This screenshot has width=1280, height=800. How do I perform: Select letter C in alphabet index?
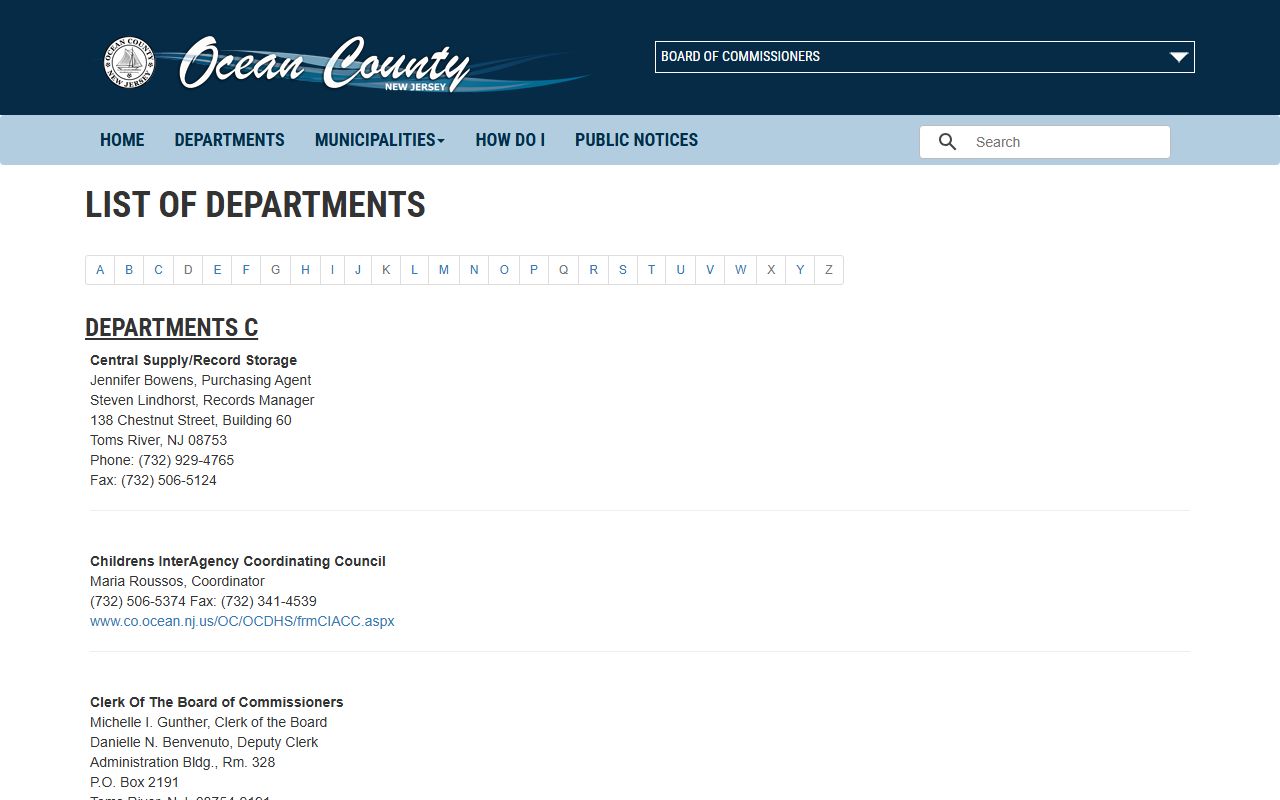click(x=158, y=270)
